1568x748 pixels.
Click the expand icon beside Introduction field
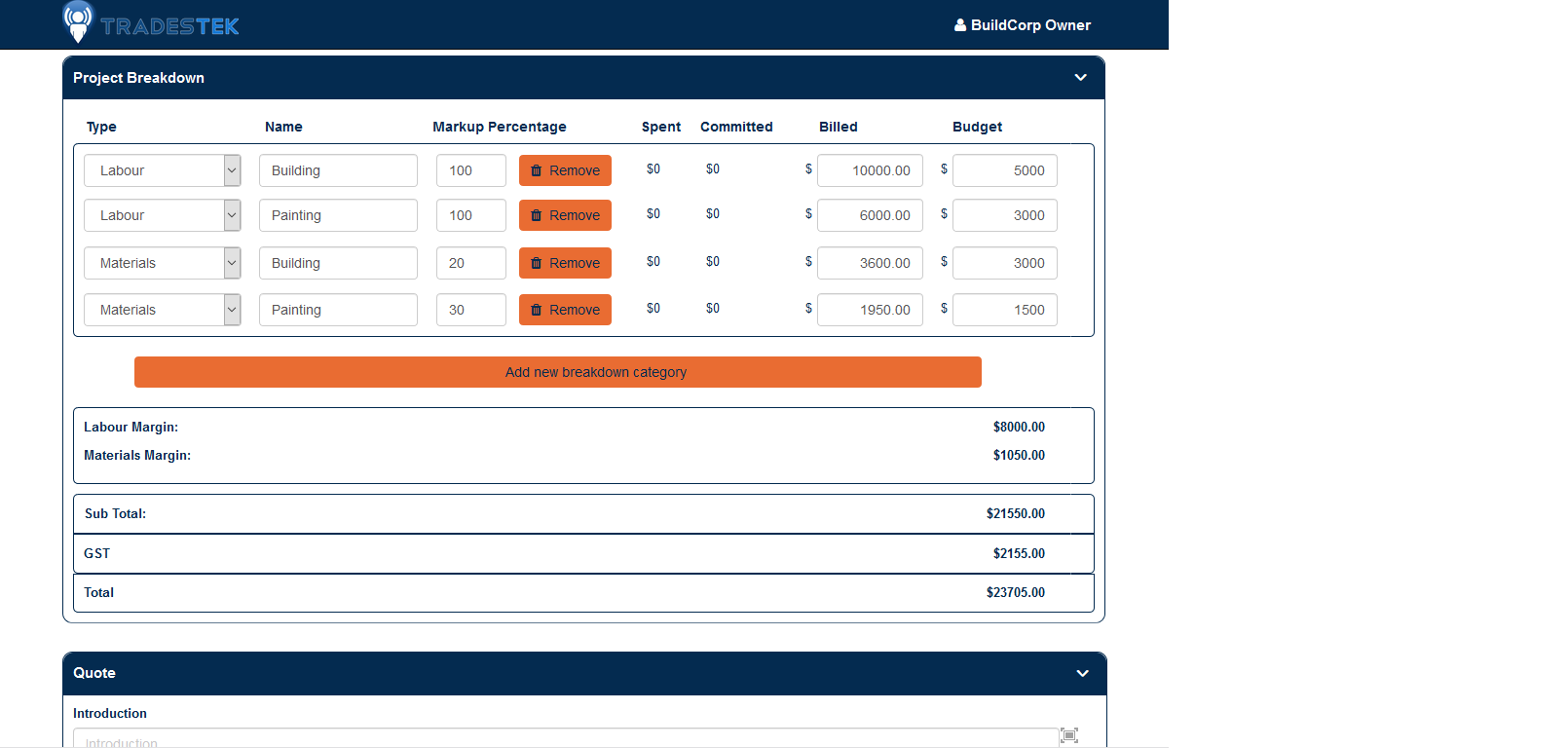[1068, 735]
